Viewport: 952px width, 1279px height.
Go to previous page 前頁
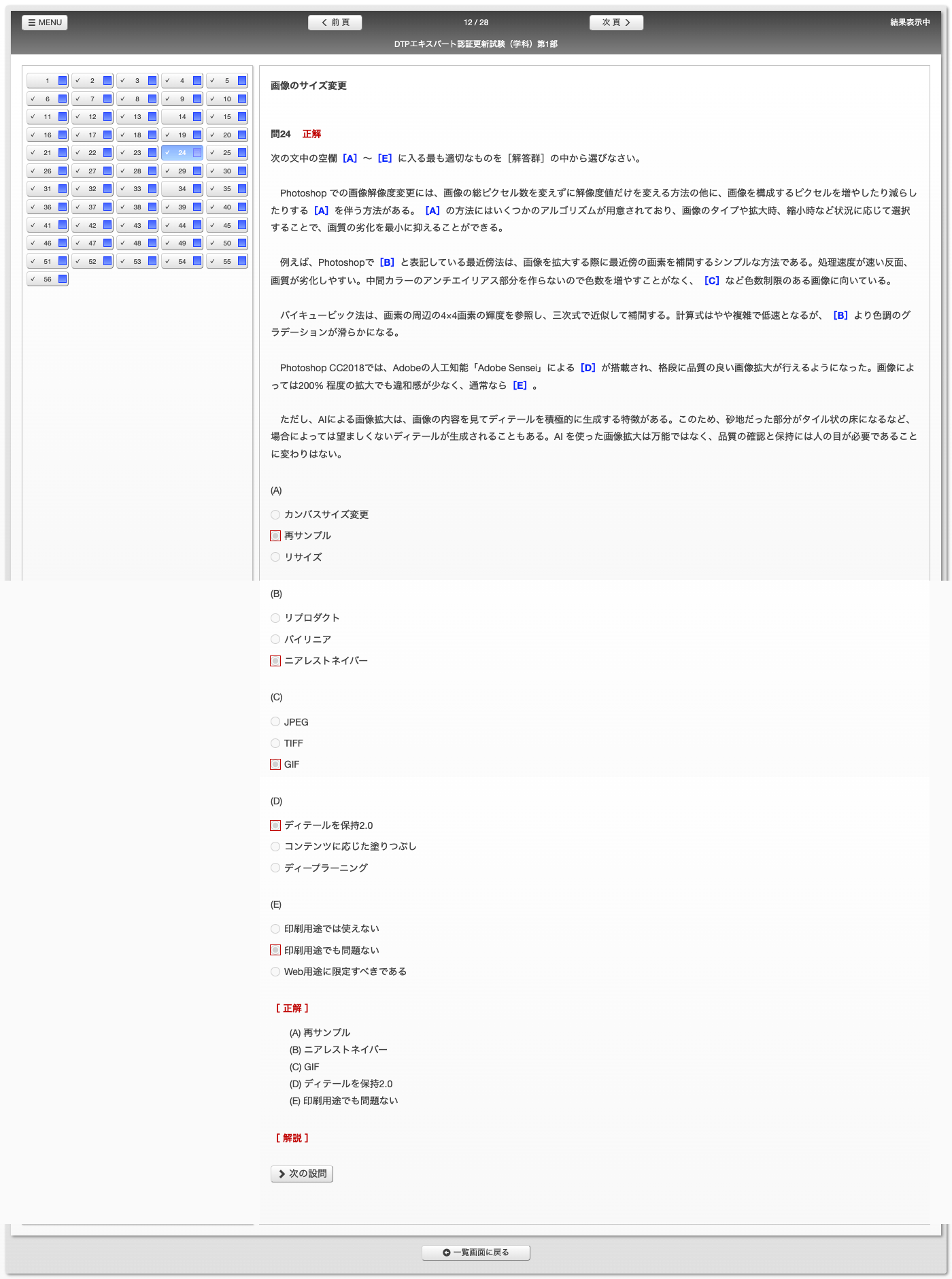tap(335, 22)
